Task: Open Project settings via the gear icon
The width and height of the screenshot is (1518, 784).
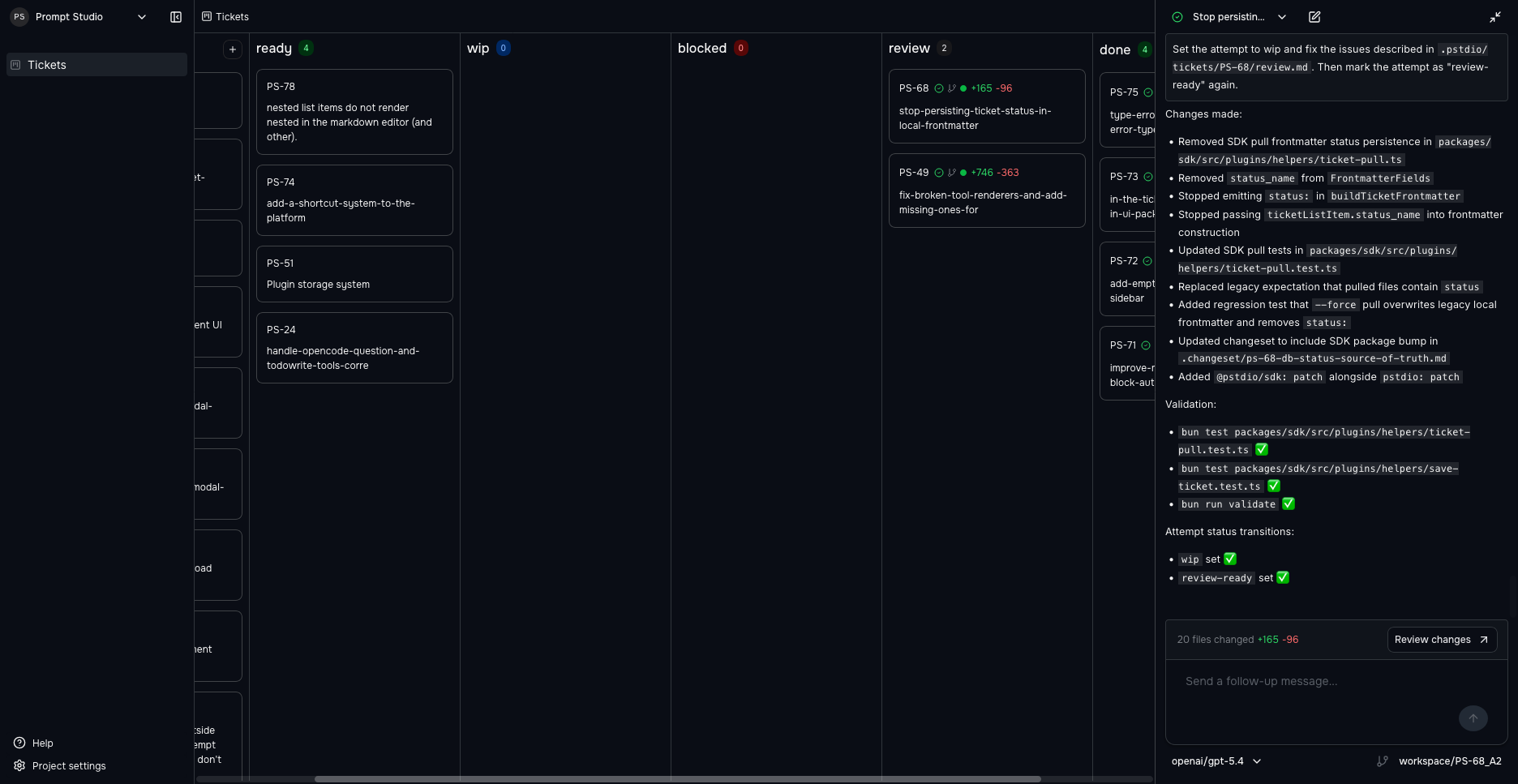Action: [x=19, y=765]
